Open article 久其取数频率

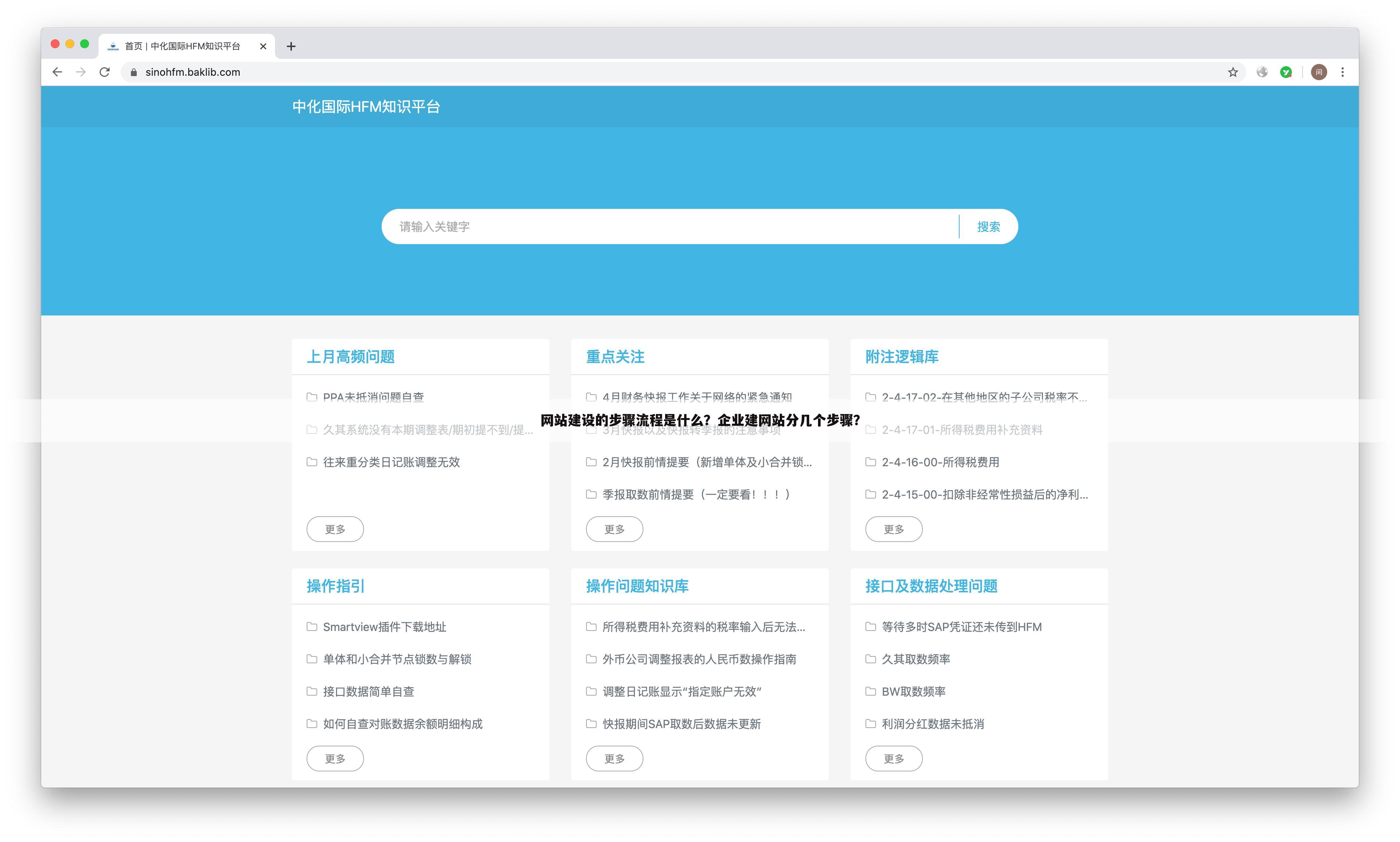(915, 659)
